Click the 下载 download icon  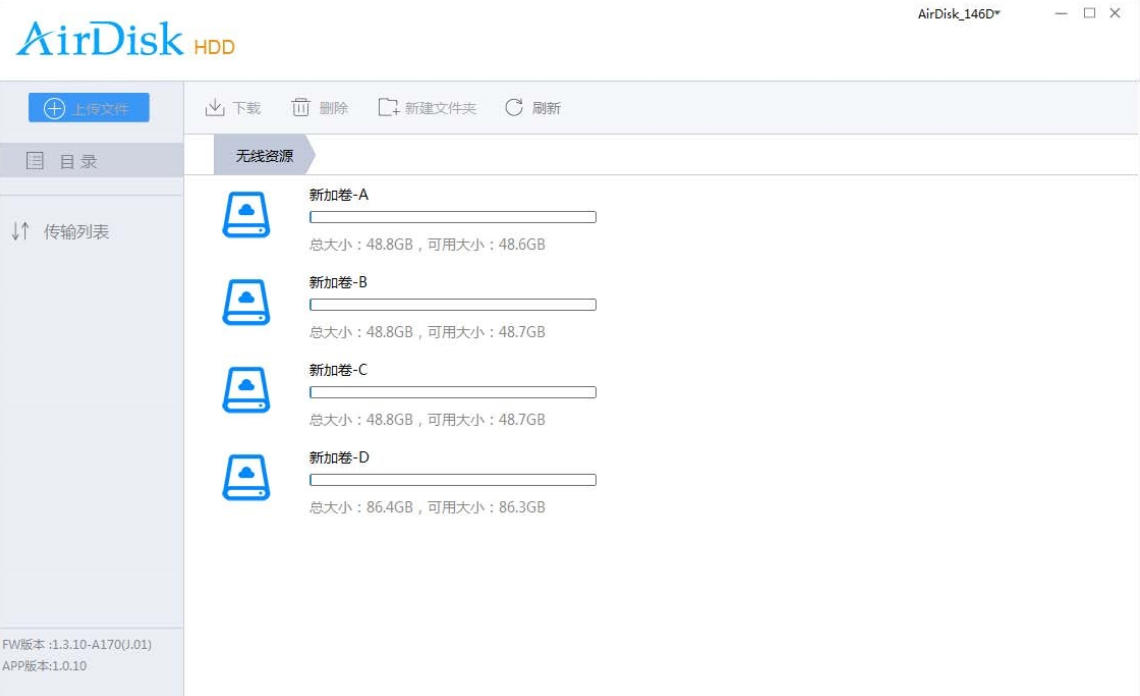click(216, 105)
